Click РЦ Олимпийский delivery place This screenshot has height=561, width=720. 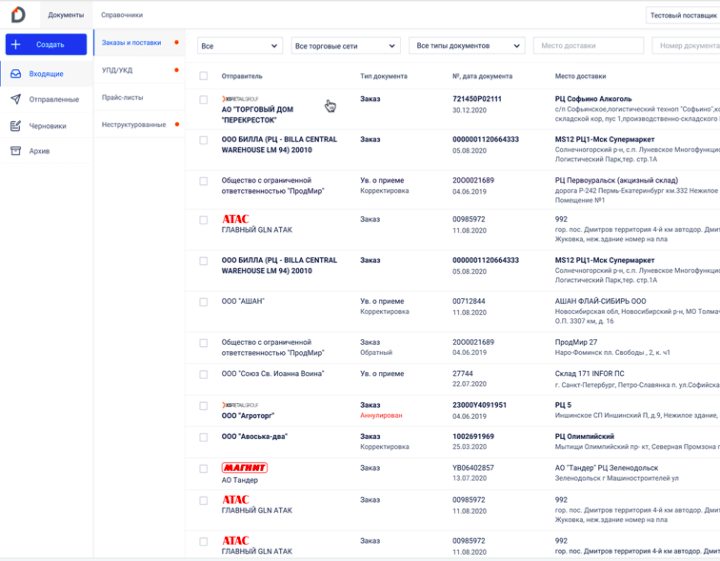pos(584,436)
